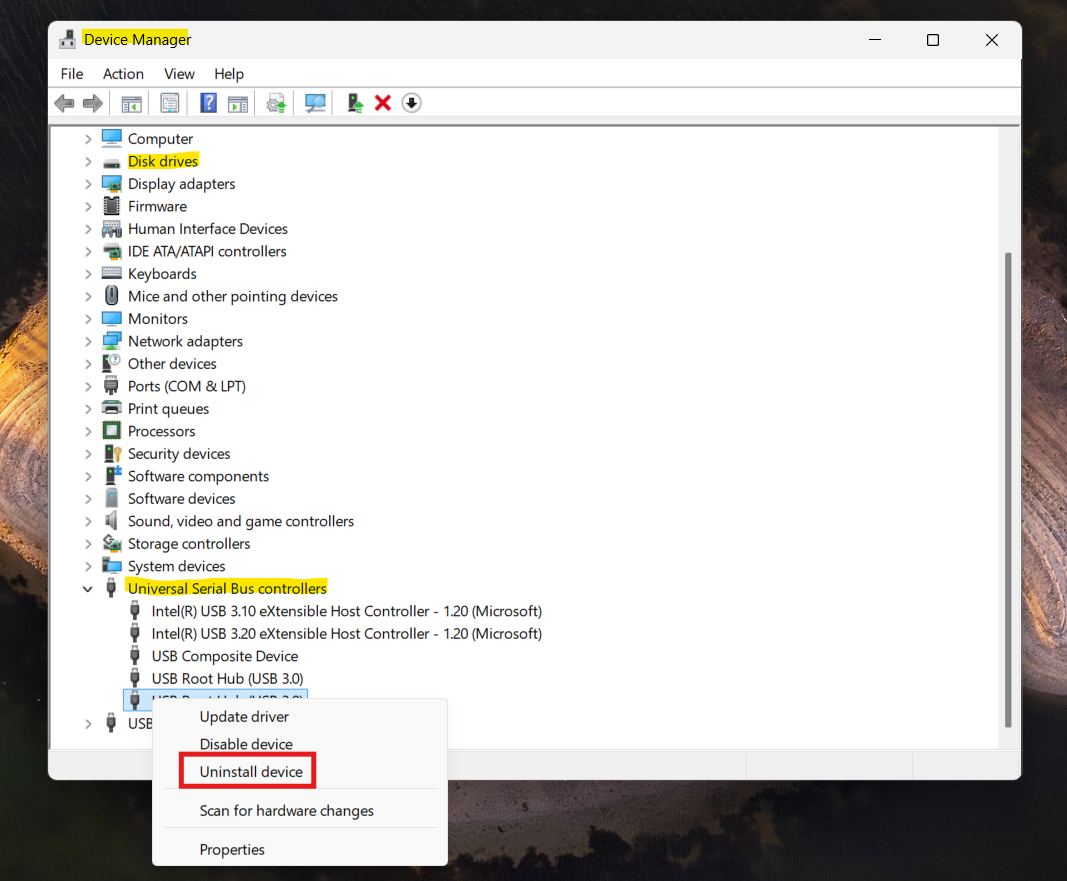The width and height of the screenshot is (1067, 881).
Task: Select Intel(R) USB 3.10 eXtensible Host Controller
Action: [346, 611]
